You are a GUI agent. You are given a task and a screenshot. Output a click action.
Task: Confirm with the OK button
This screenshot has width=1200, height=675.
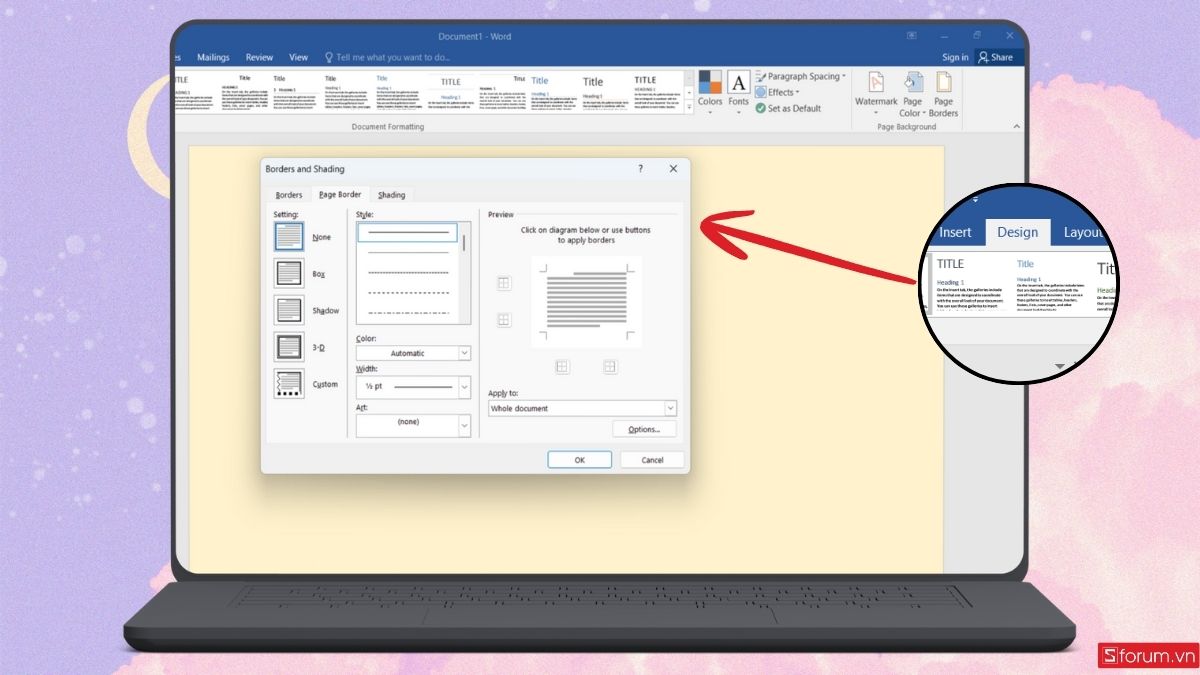(x=579, y=460)
